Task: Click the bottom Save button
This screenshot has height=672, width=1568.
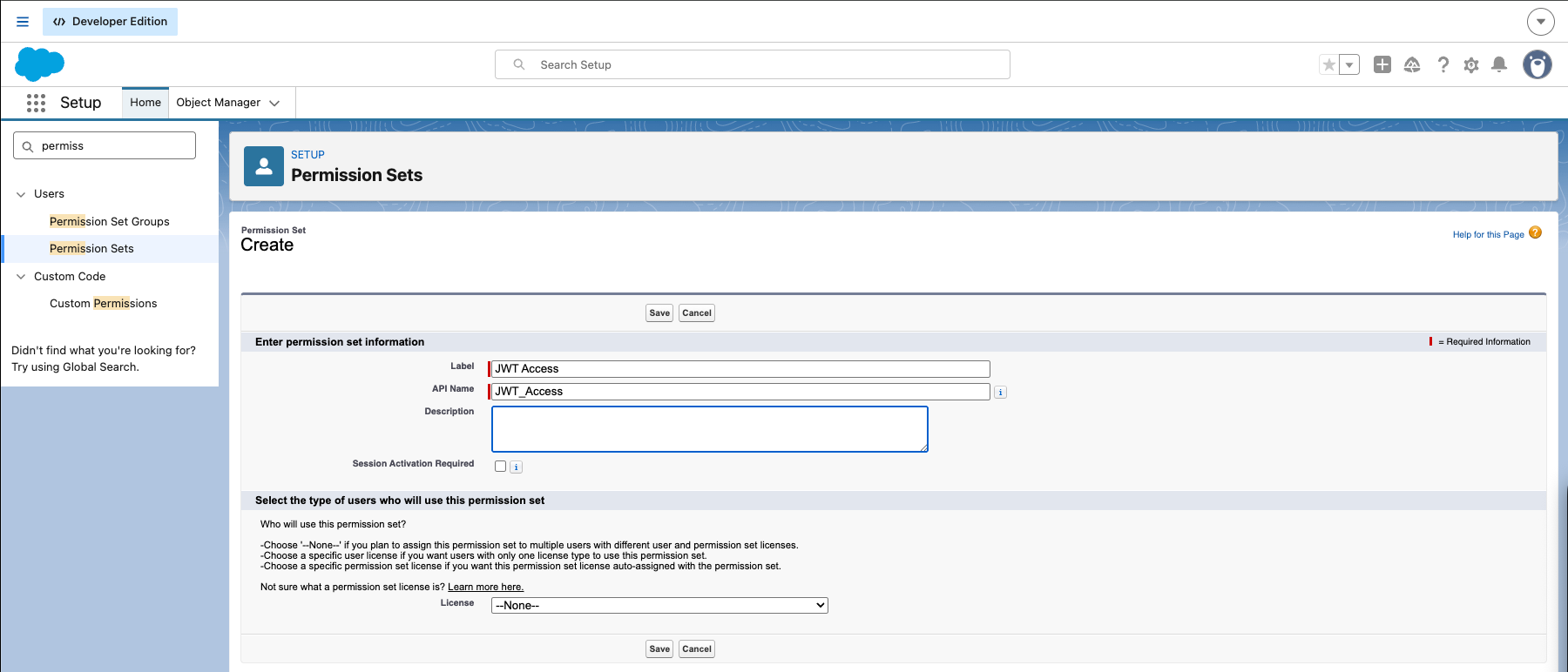Action: pos(659,649)
